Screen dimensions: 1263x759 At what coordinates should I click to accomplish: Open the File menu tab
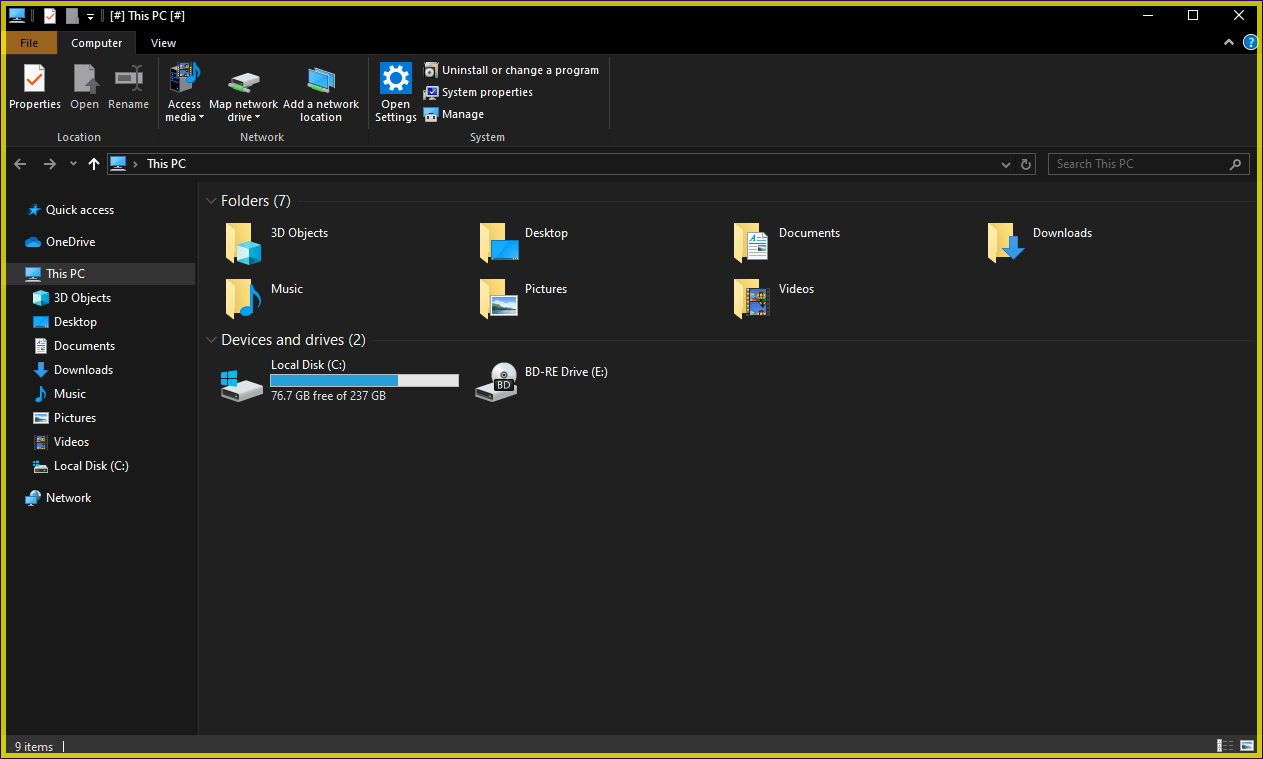click(29, 43)
